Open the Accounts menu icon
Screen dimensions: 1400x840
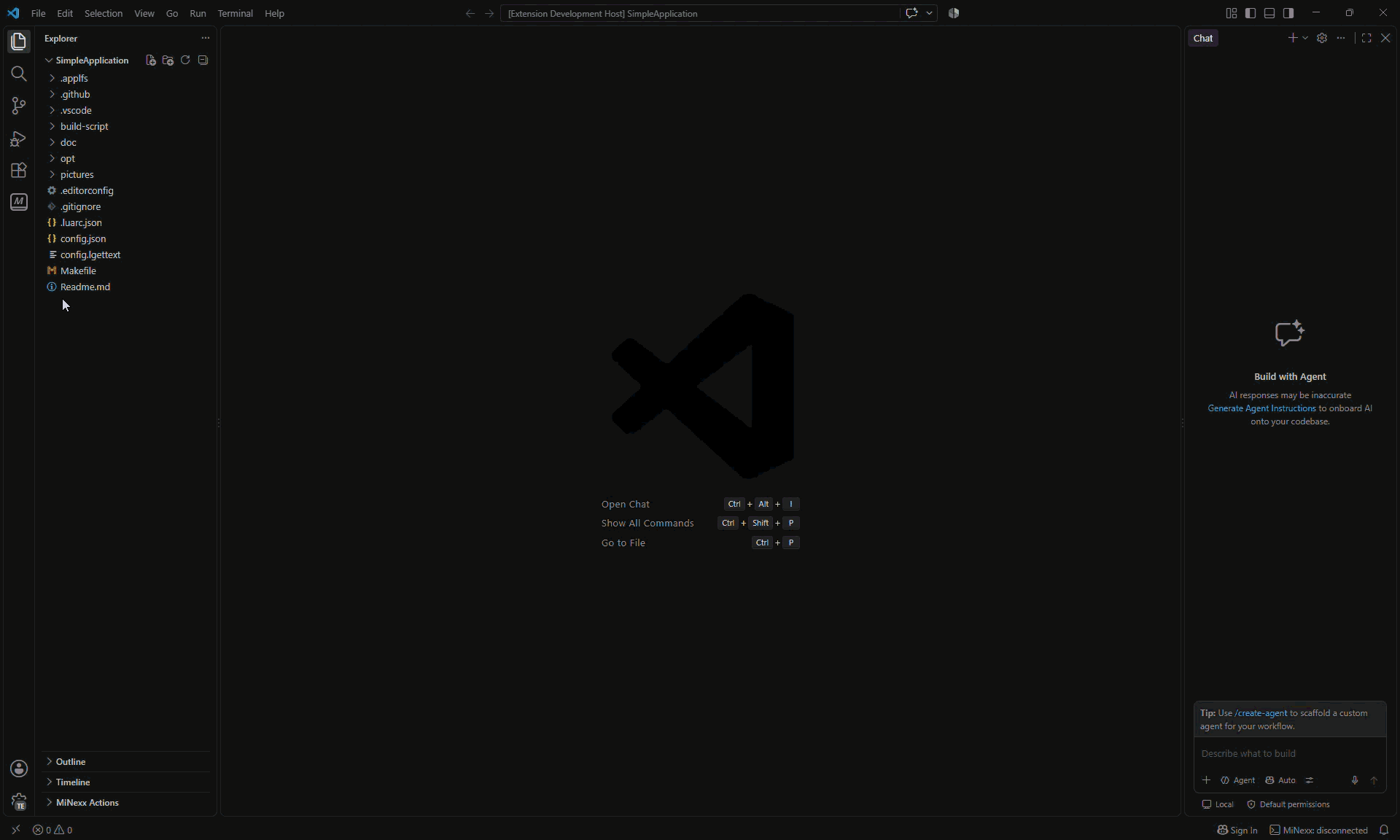19,769
